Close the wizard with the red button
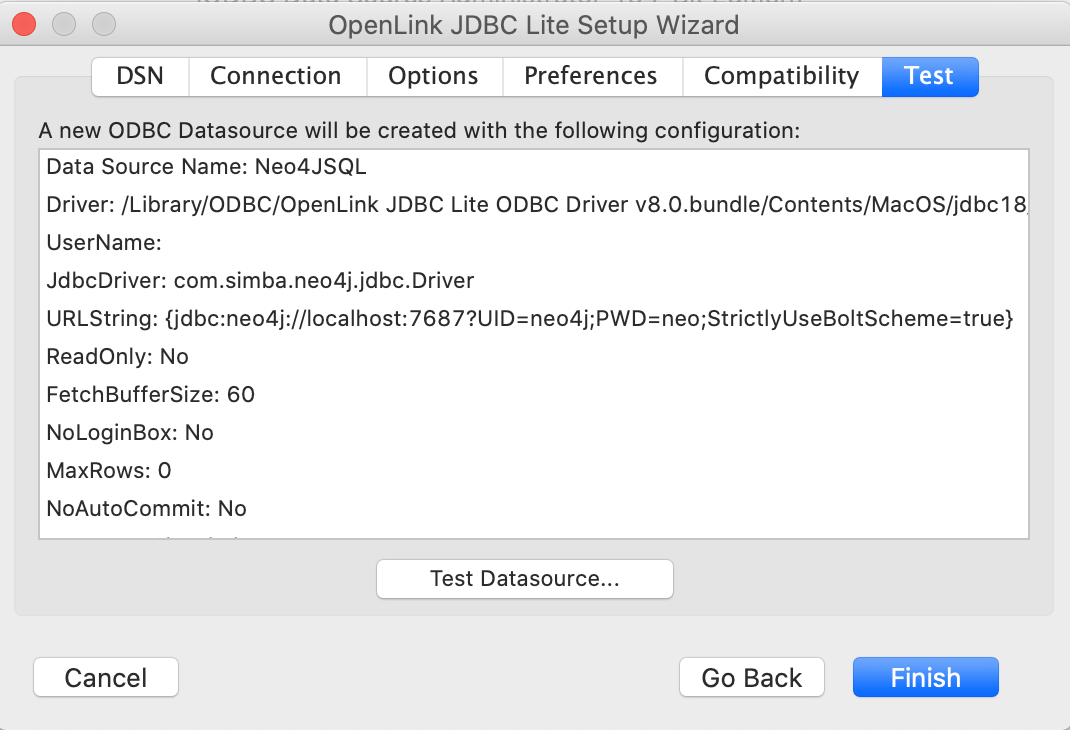The height and width of the screenshot is (730, 1070). click(x=25, y=24)
